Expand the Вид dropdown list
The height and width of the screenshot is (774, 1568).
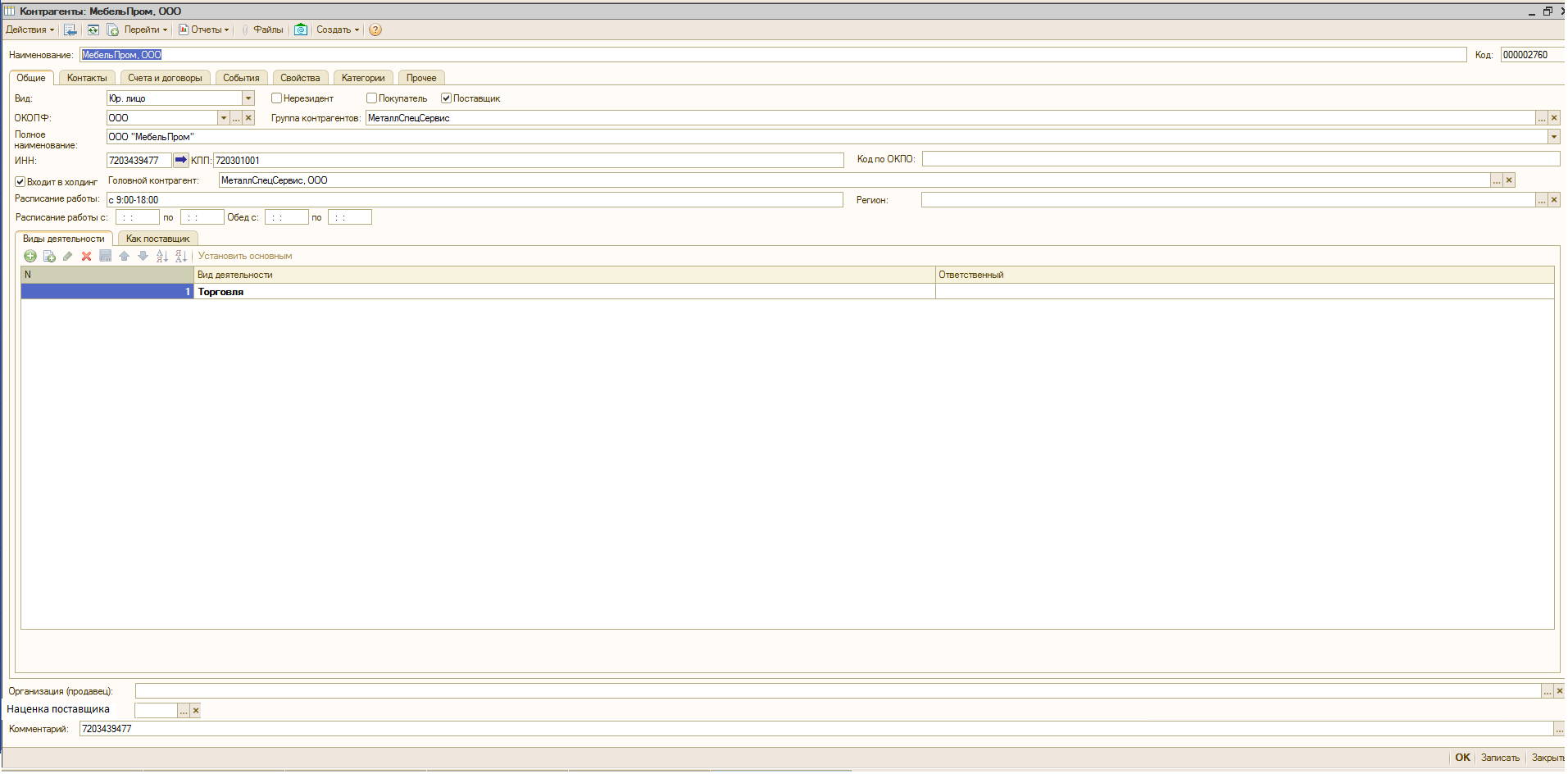(248, 98)
